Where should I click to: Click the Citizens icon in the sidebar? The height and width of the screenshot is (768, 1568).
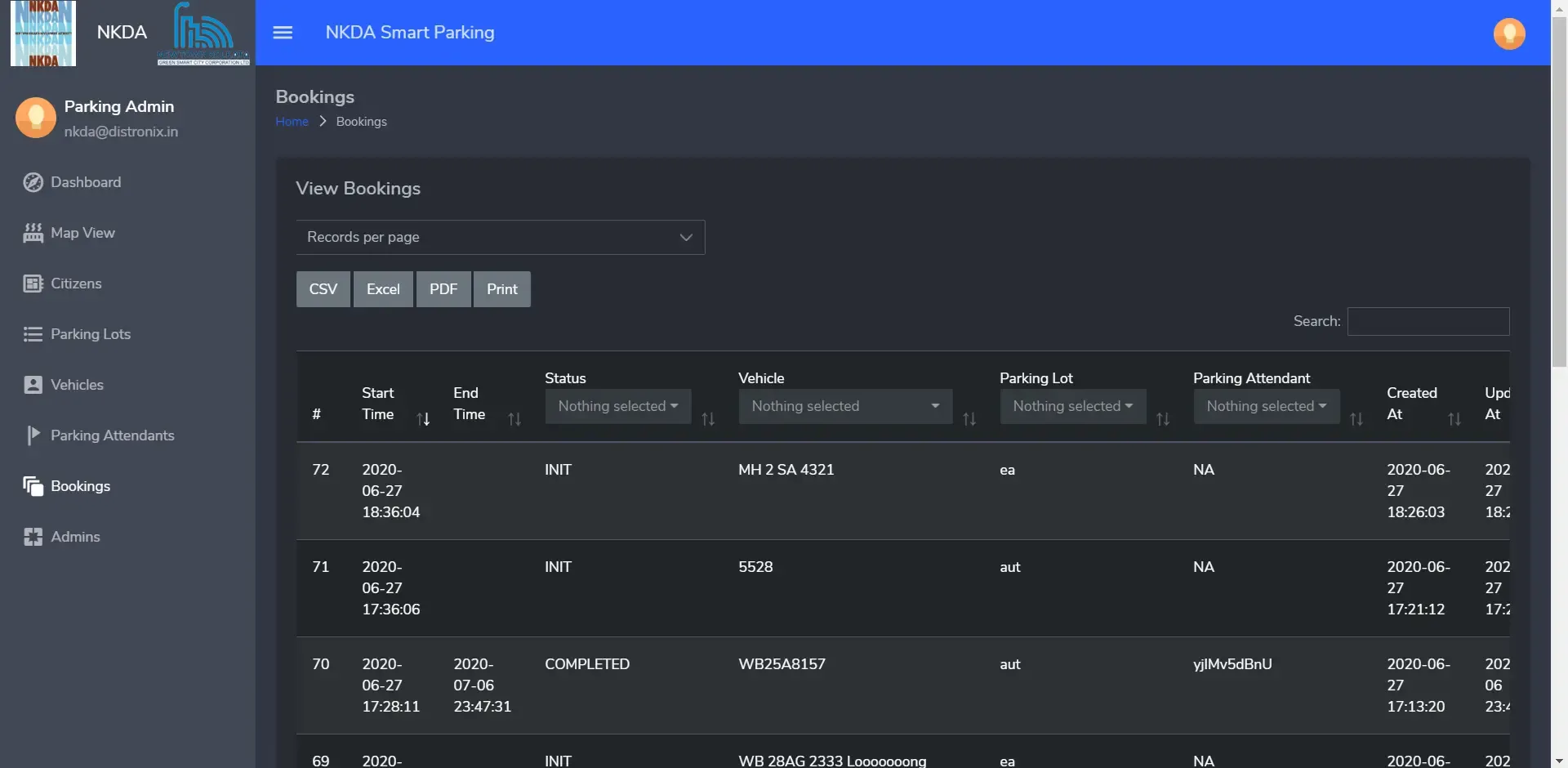point(32,284)
